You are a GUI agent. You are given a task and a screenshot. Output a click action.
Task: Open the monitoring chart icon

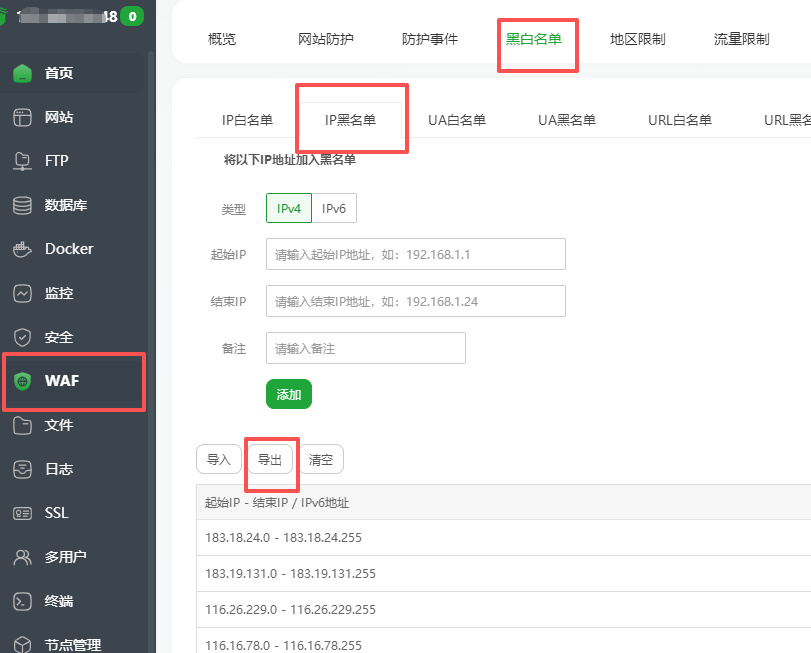click(22, 293)
